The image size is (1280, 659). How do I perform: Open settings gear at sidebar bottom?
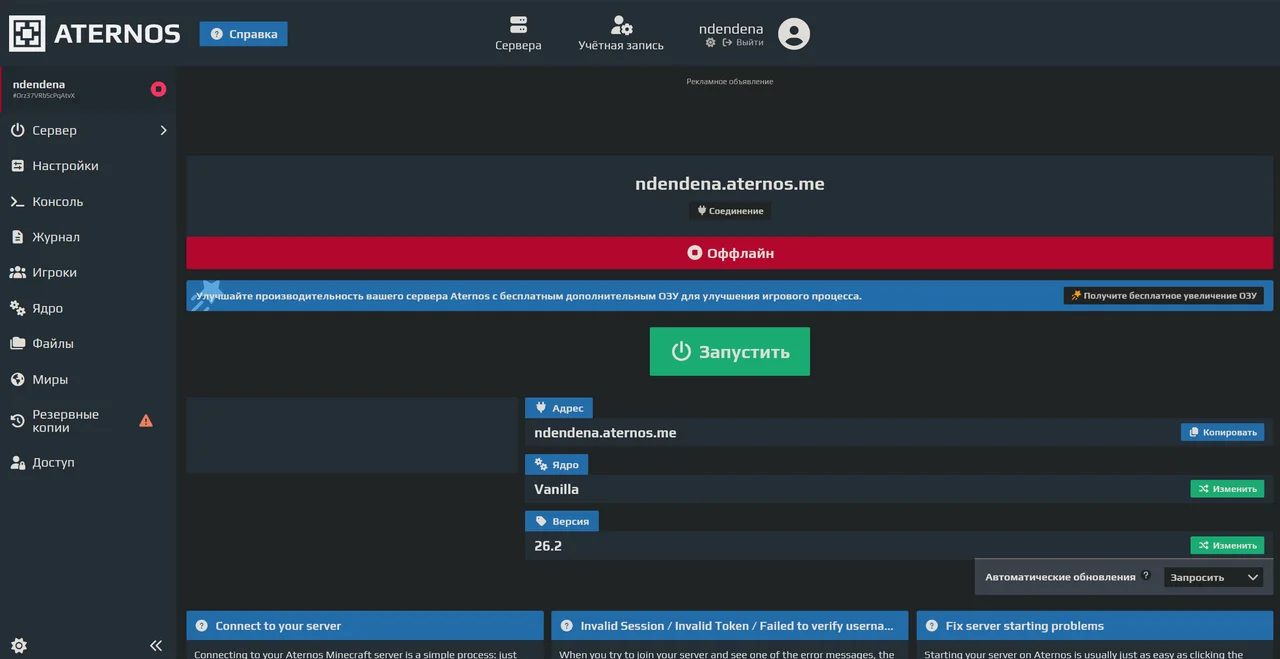19,645
